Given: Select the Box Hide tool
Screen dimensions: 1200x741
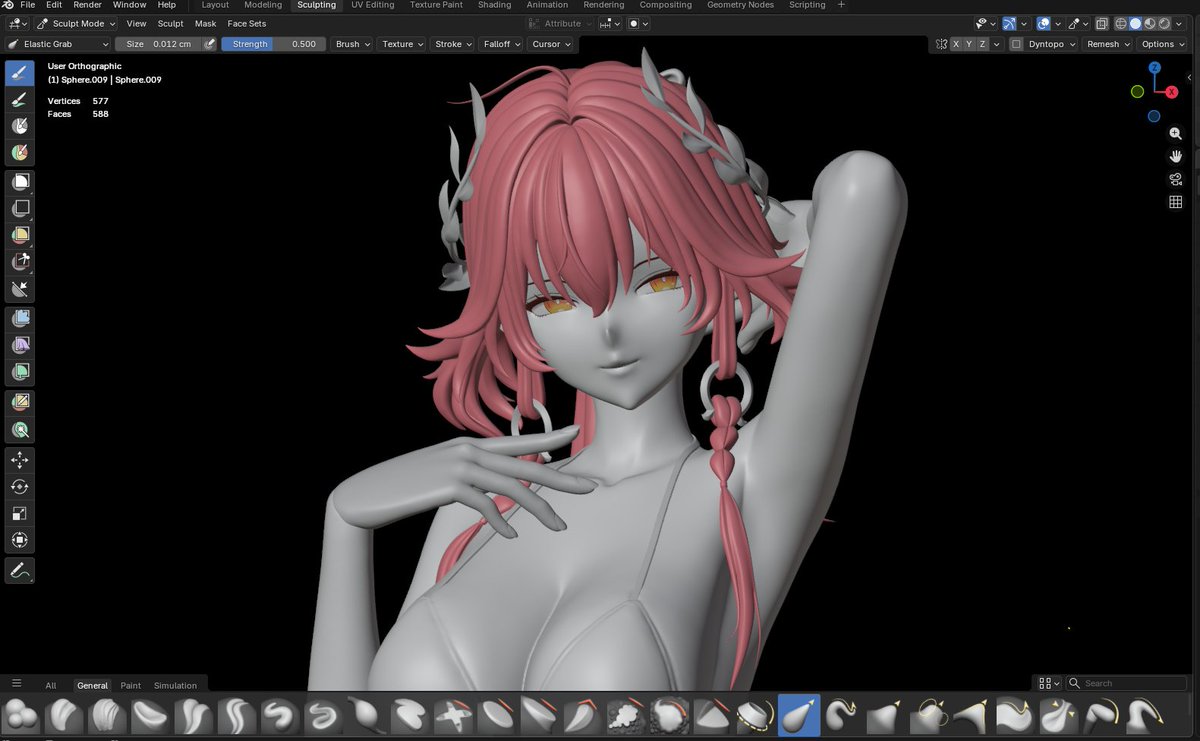Looking at the screenshot, I should 20,209.
